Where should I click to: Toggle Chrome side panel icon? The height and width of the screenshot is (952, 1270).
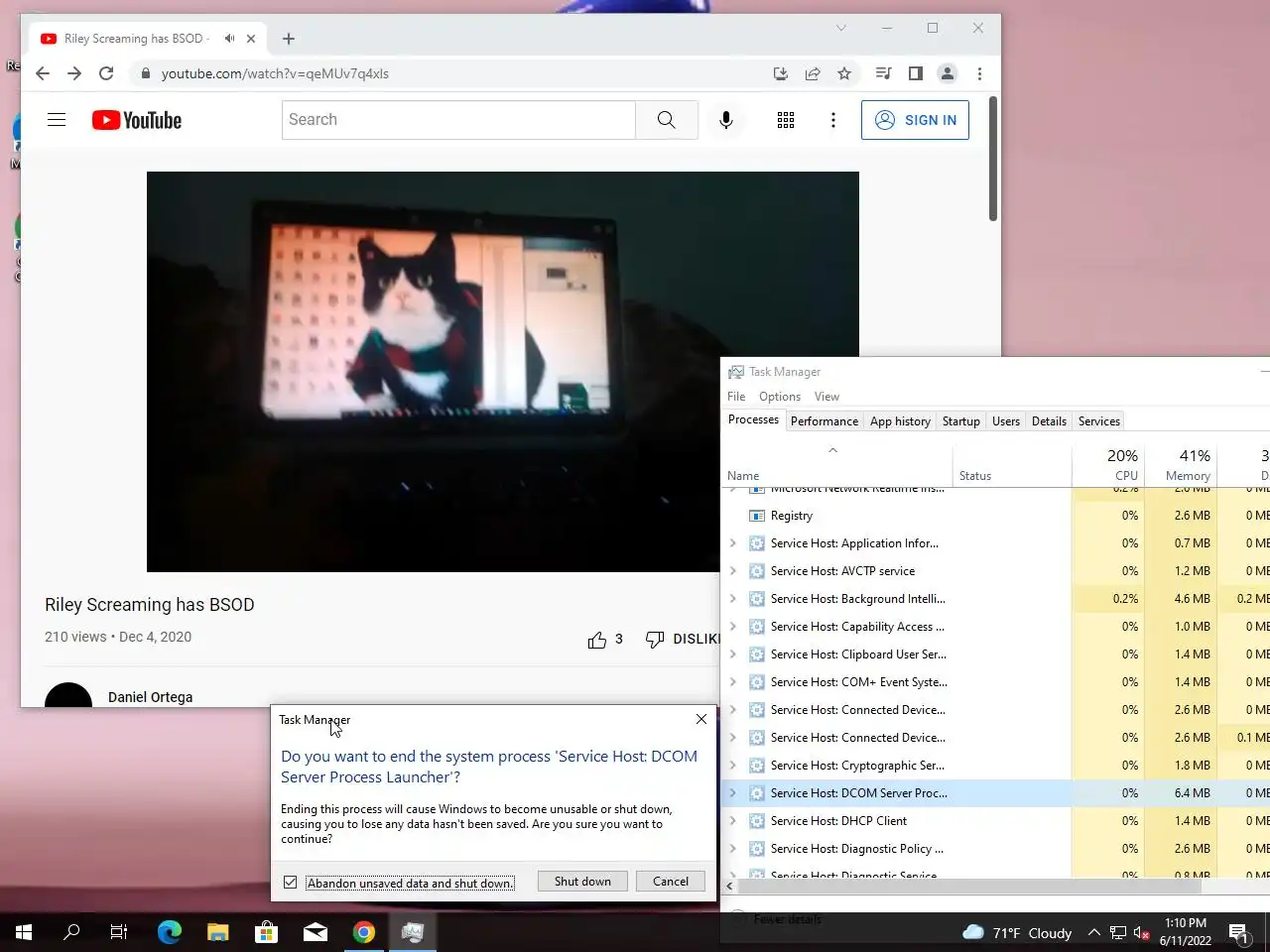[x=915, y=73]
